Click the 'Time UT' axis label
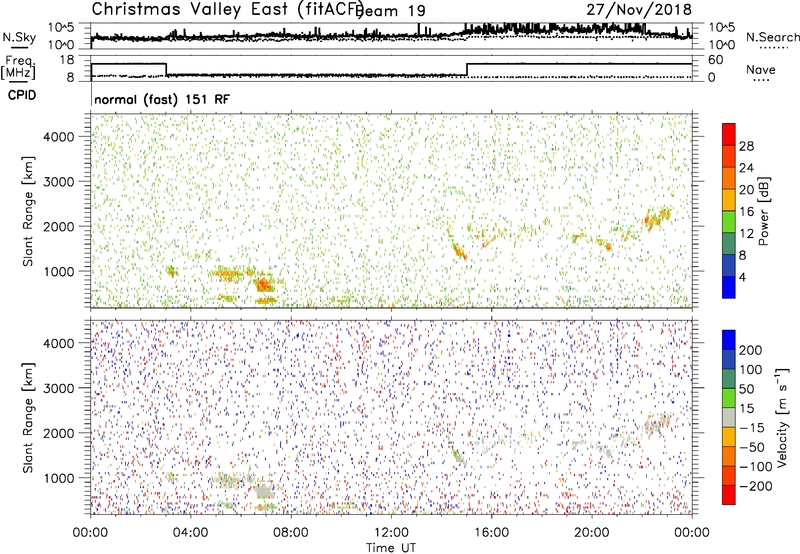Screen dimensions: 800x554 pos(391,548)
